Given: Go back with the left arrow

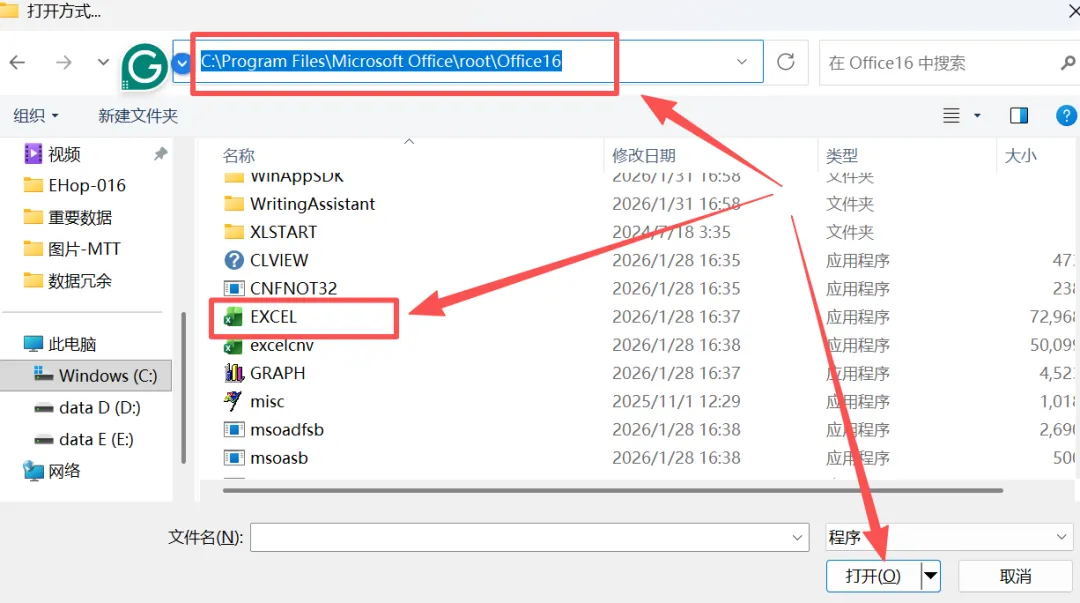Looking at the screenshot, I should (x=17, y=63).
